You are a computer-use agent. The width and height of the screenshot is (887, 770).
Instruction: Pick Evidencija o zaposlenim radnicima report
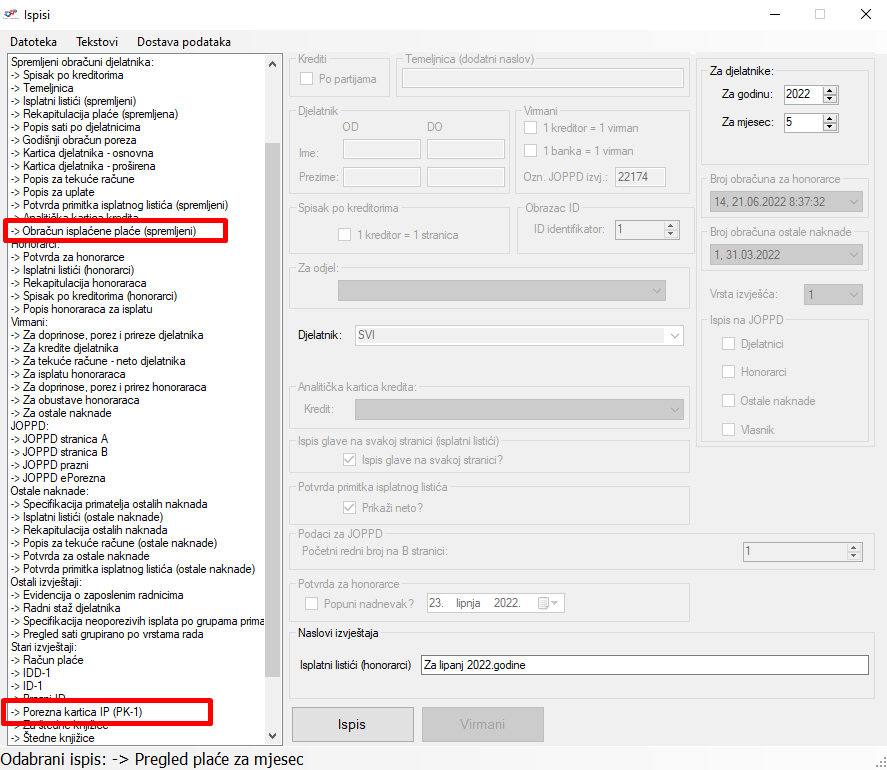[96, 595]
